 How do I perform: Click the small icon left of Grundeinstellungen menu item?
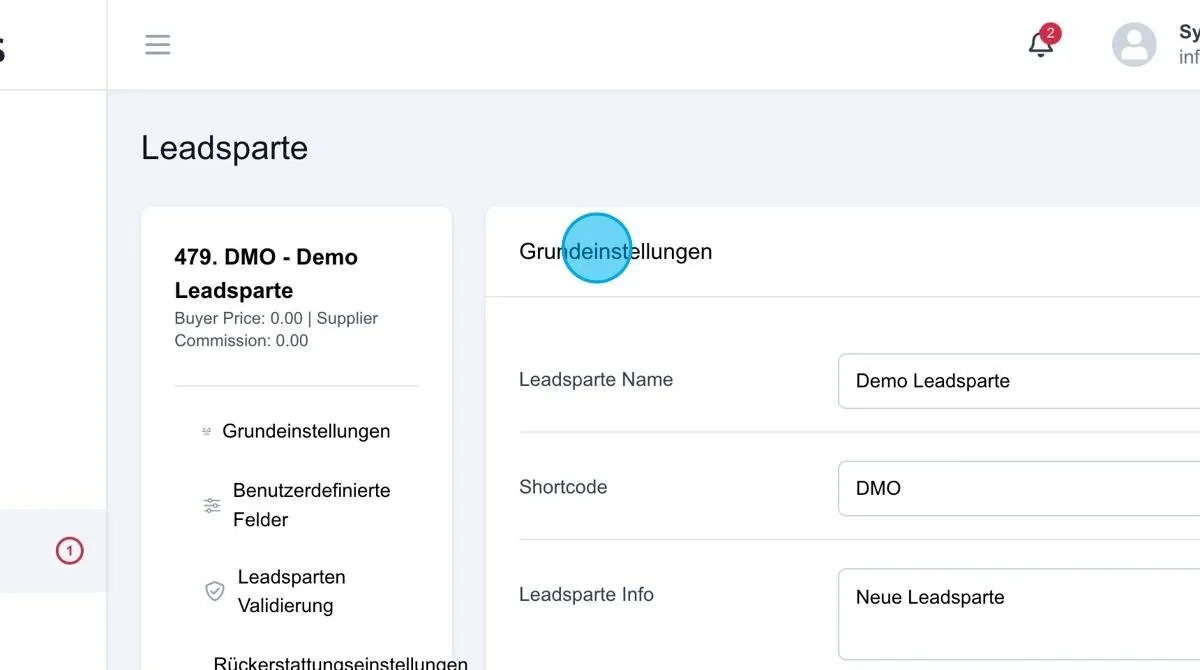tap(206, 432)
